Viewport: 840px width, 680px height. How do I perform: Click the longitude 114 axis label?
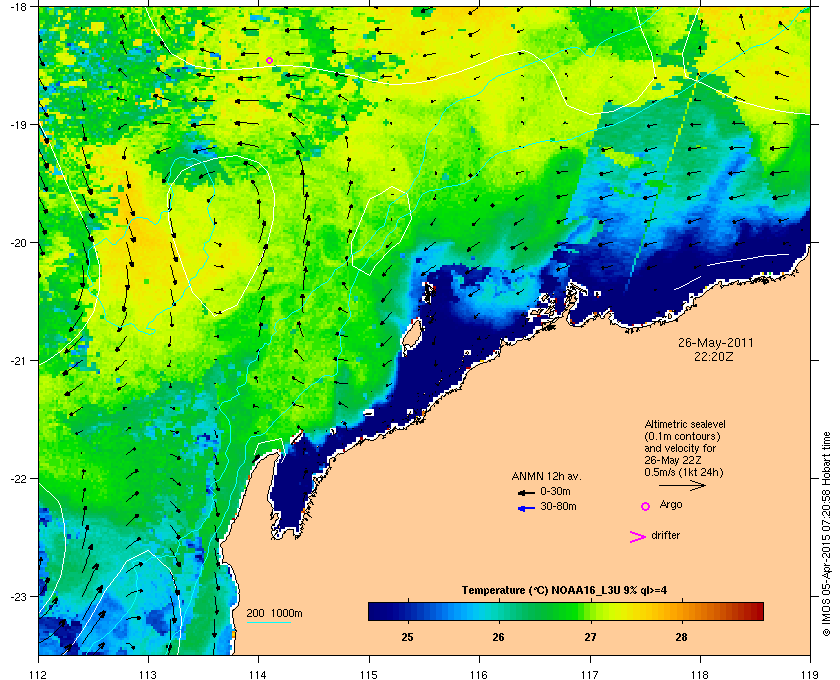coord(258,675)
